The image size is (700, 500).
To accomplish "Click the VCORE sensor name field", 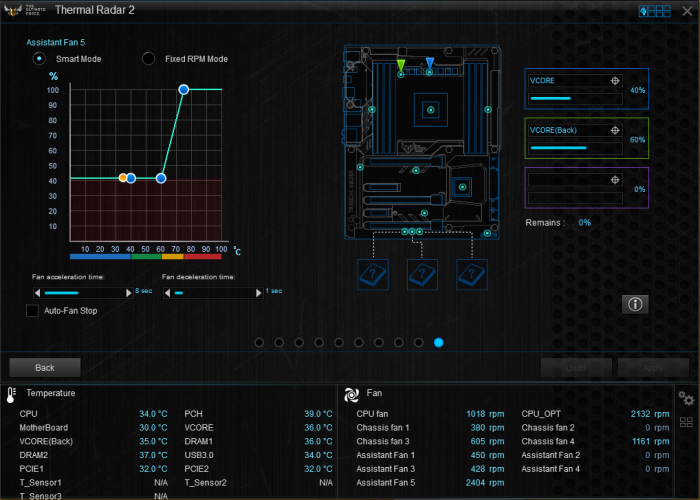I will point(575,80).
